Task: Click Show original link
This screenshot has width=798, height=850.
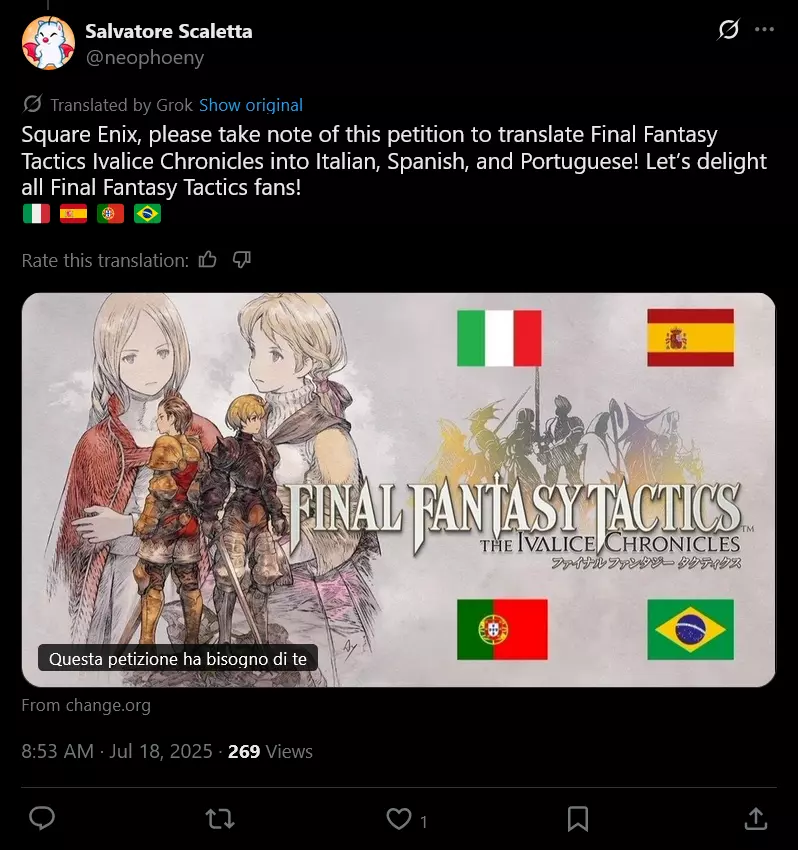Action: tap(251, 105)
